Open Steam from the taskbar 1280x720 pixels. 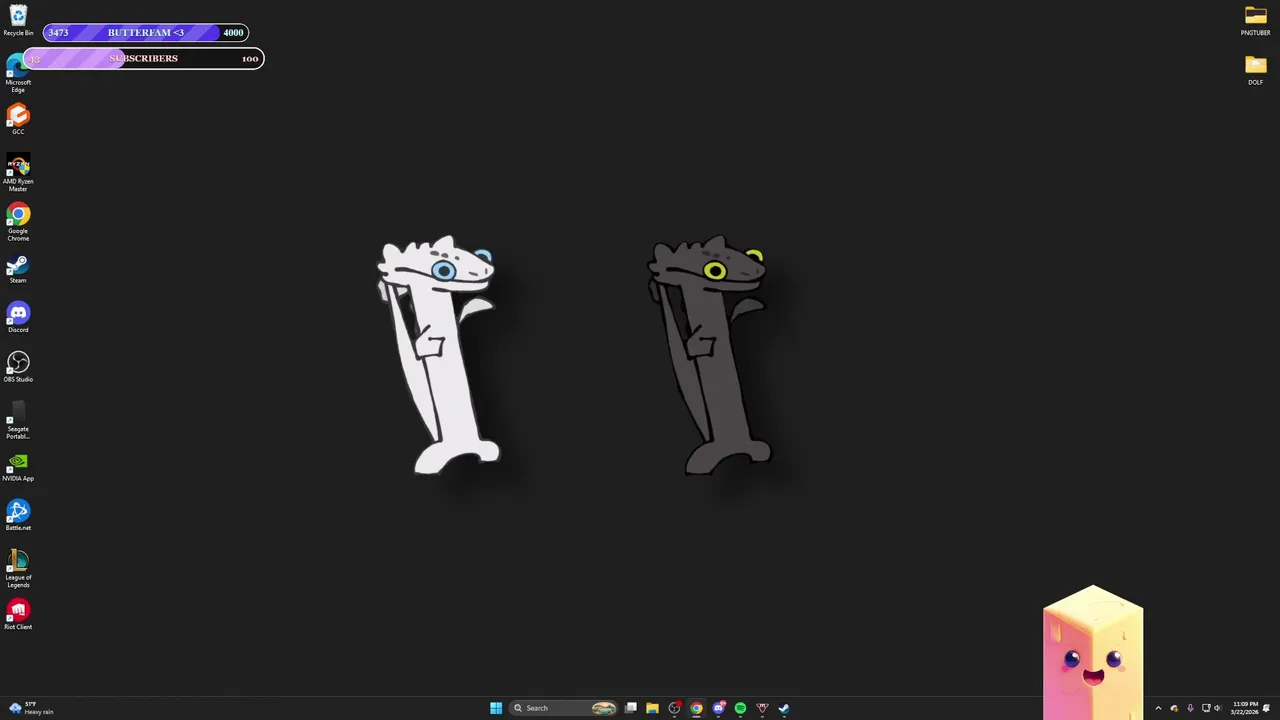tap(784, 708)
